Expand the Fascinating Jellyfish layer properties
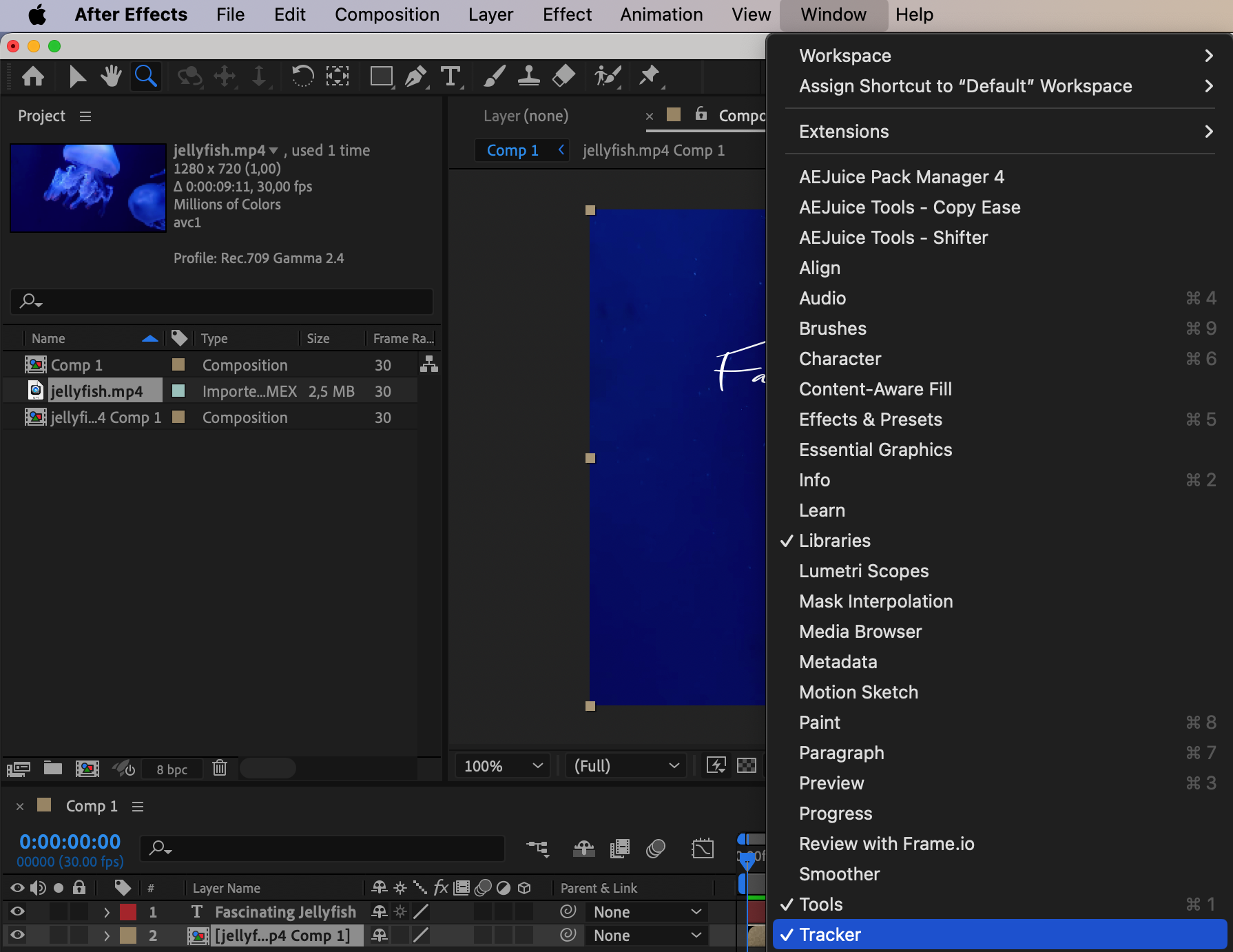Viewport: 1233px width, 952px height. coord(107,912)
